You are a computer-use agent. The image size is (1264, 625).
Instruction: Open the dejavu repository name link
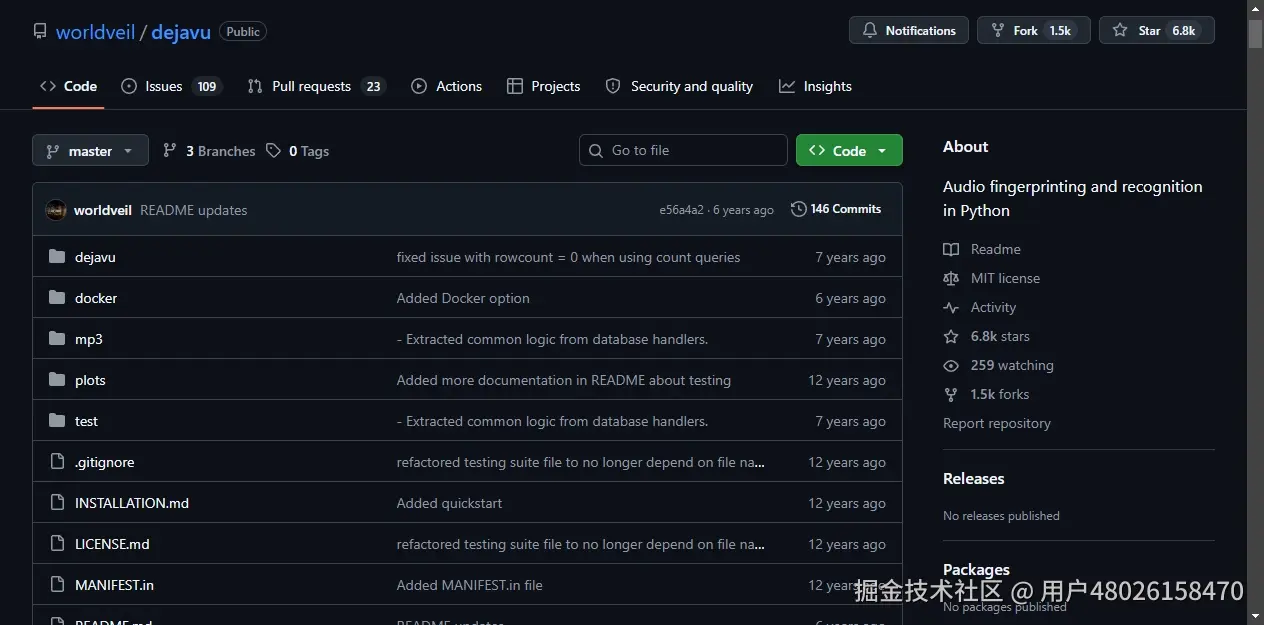[181, 32]
